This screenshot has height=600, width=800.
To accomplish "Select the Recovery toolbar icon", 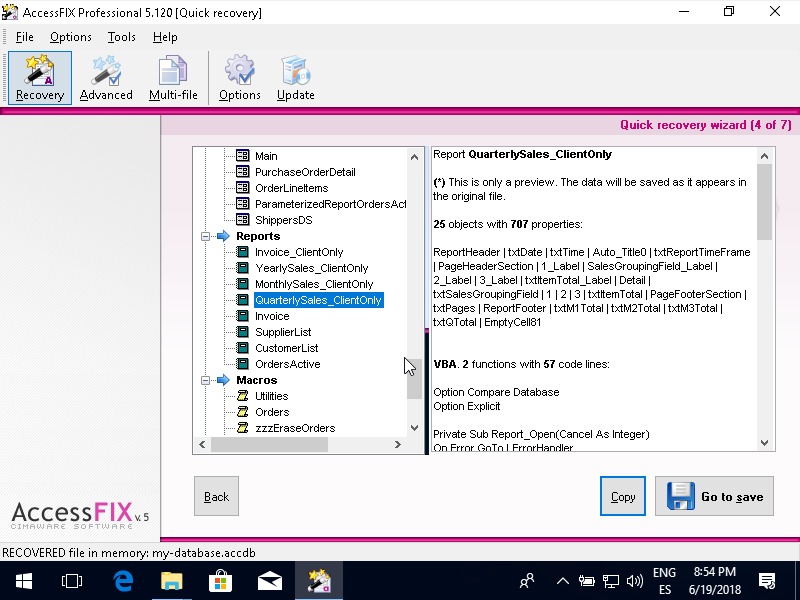I will 40,77.
